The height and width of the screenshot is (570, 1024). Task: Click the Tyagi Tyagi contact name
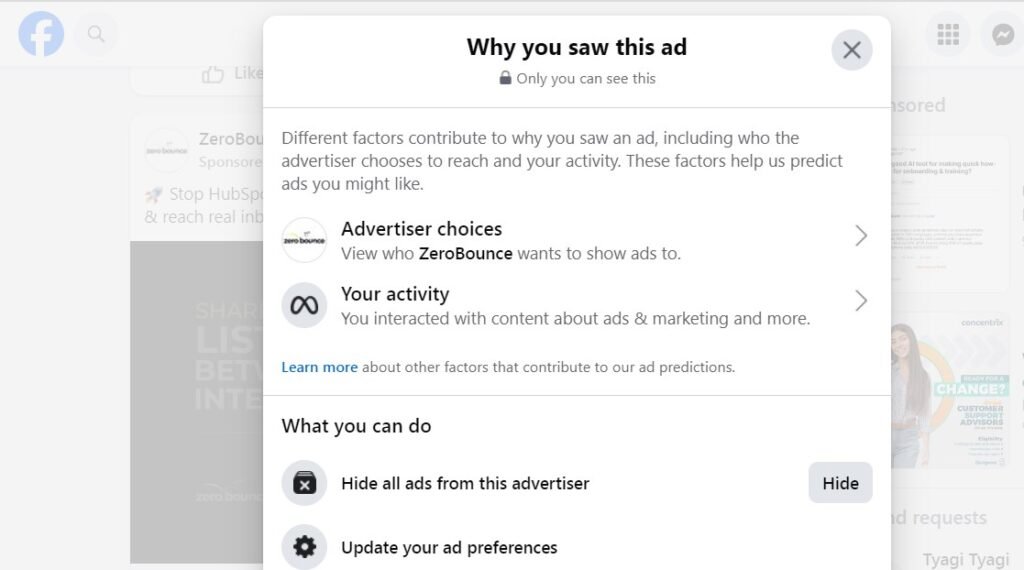pos(966,559)
